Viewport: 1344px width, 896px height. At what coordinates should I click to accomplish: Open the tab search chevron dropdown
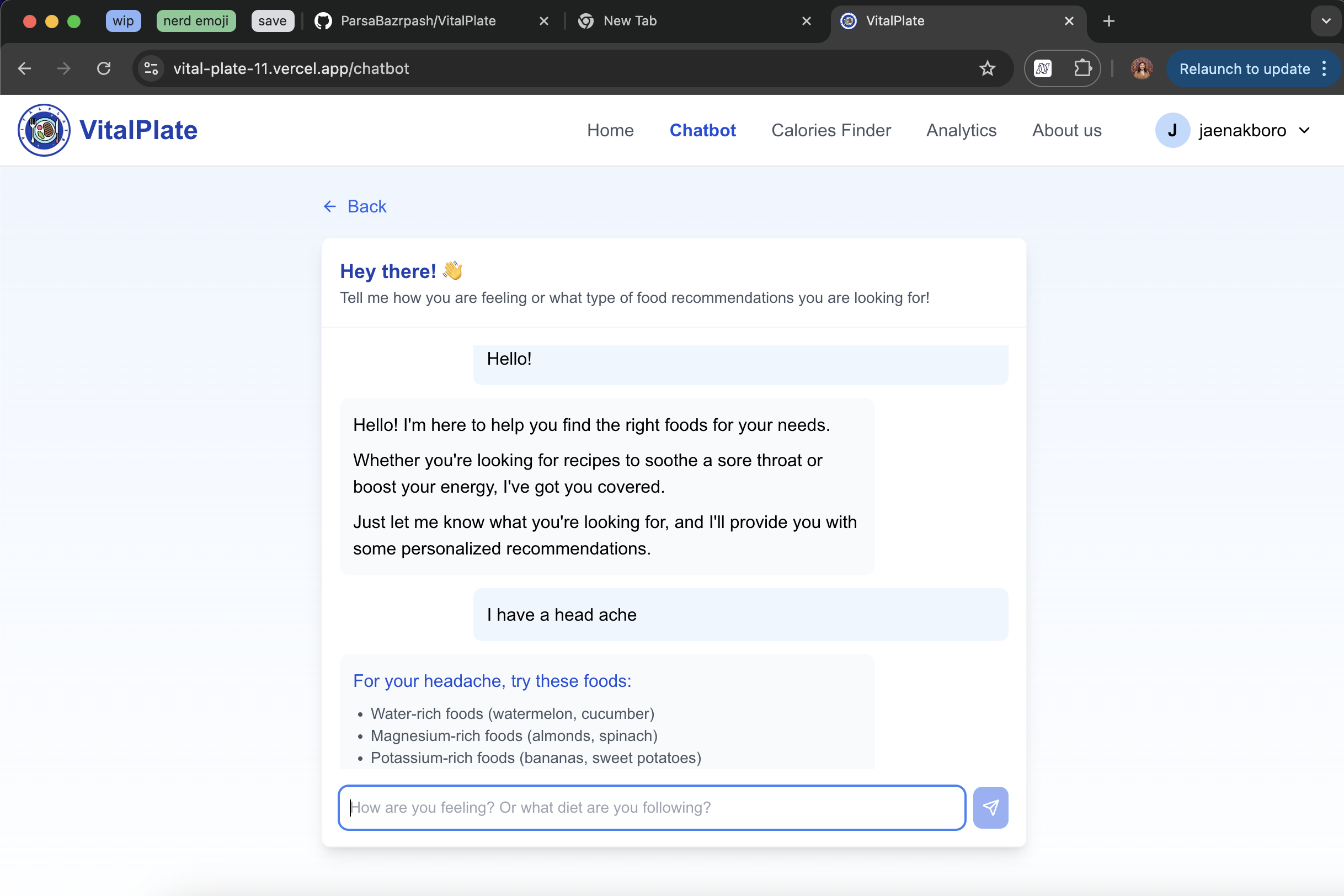pyautogui.click(x=1326, y=21)
